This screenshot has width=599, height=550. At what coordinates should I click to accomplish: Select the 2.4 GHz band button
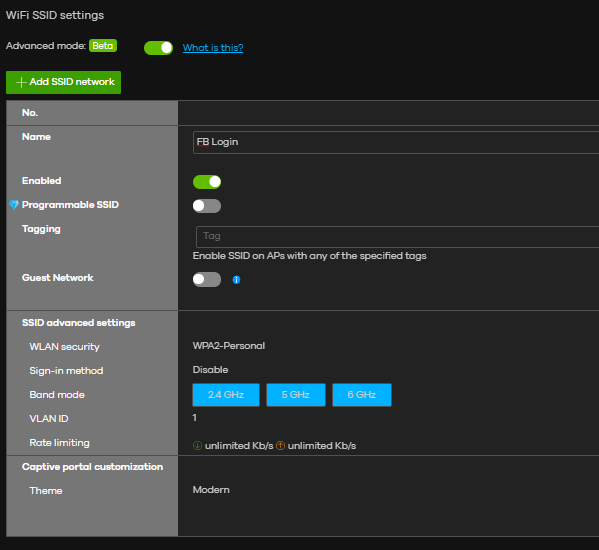[x=226, y=395]
